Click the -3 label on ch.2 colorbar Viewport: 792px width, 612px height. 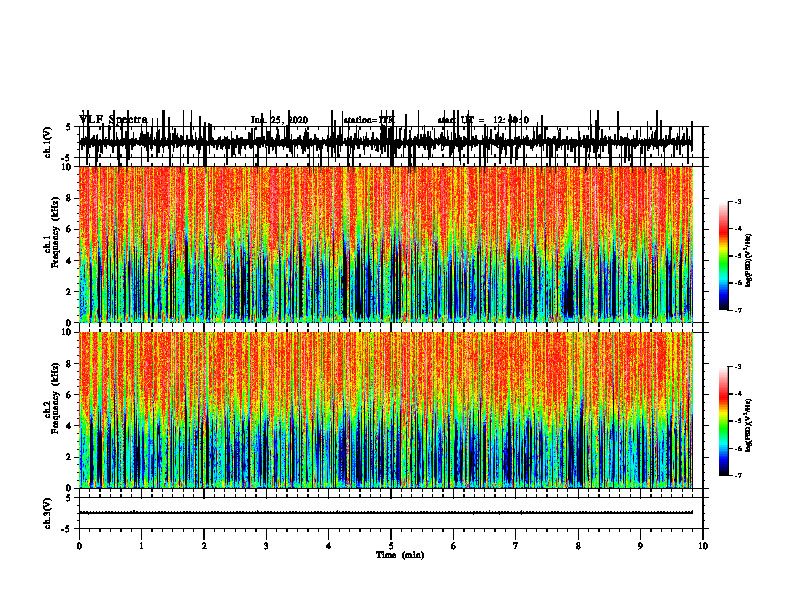coord(738,367)
